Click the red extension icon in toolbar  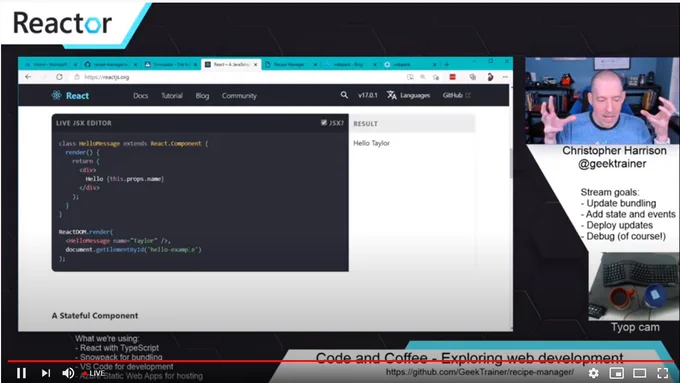click(x=453, y=77)
